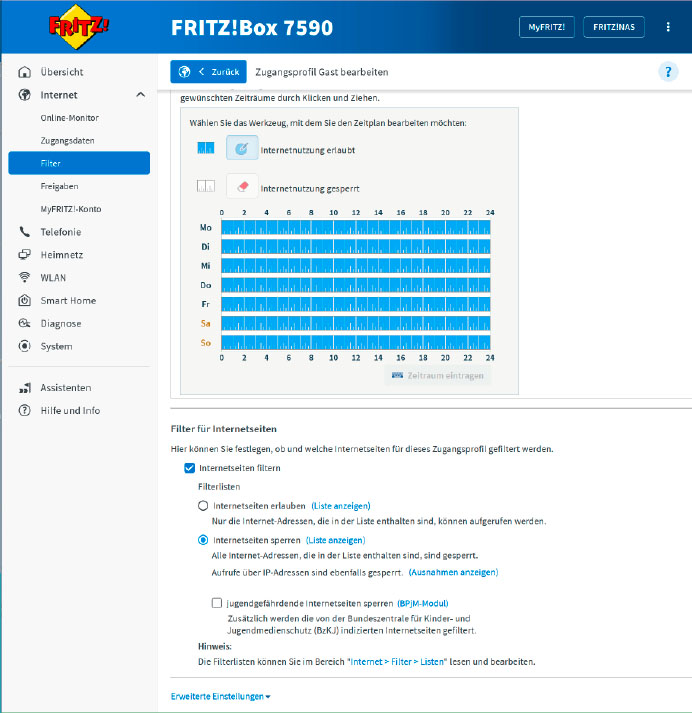
Task: Click the white blocked-time legend icon
Action: point(206,186)
